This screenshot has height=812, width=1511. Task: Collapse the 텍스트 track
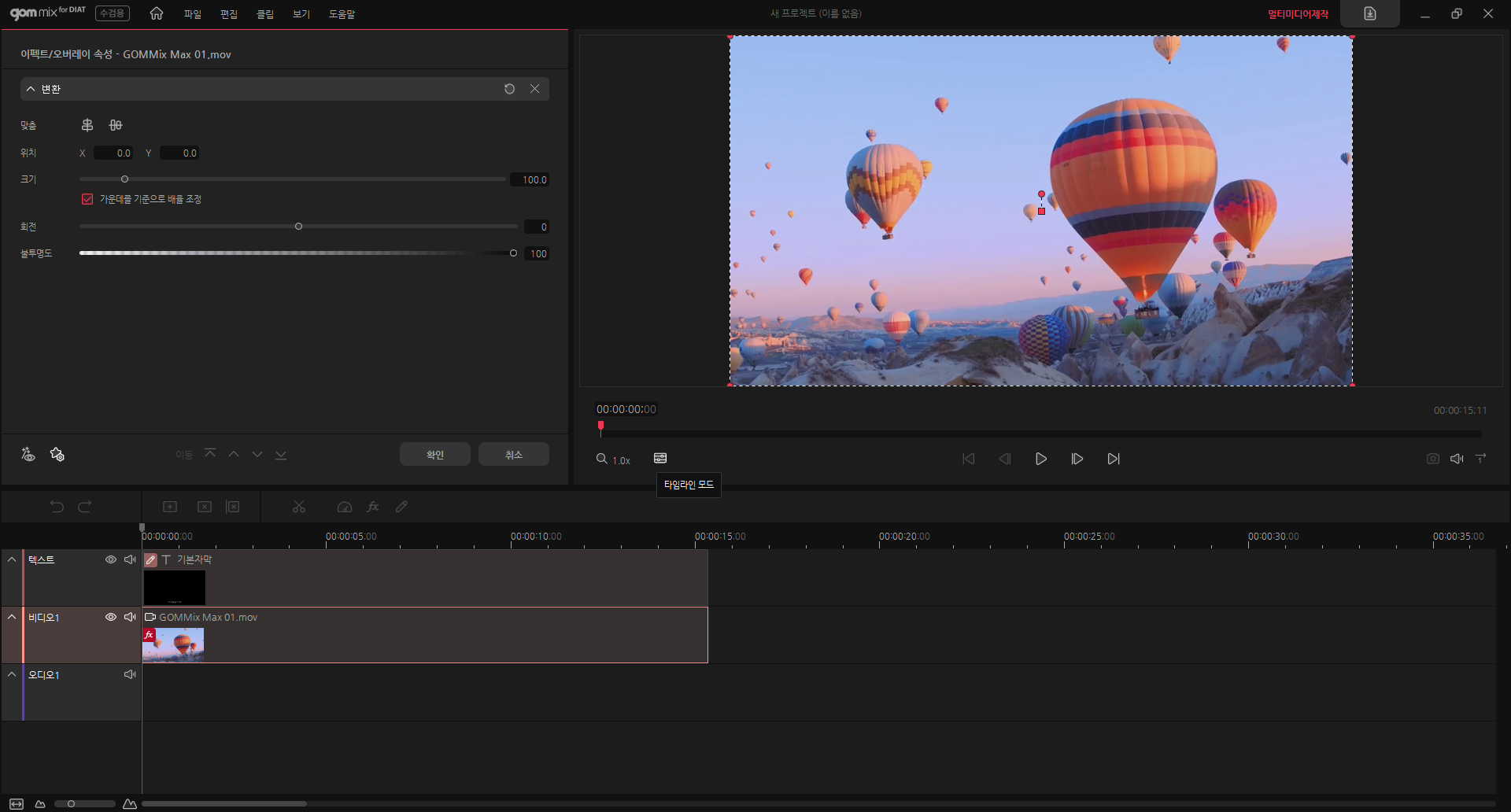pyautogui.click(x=12, y=559)
